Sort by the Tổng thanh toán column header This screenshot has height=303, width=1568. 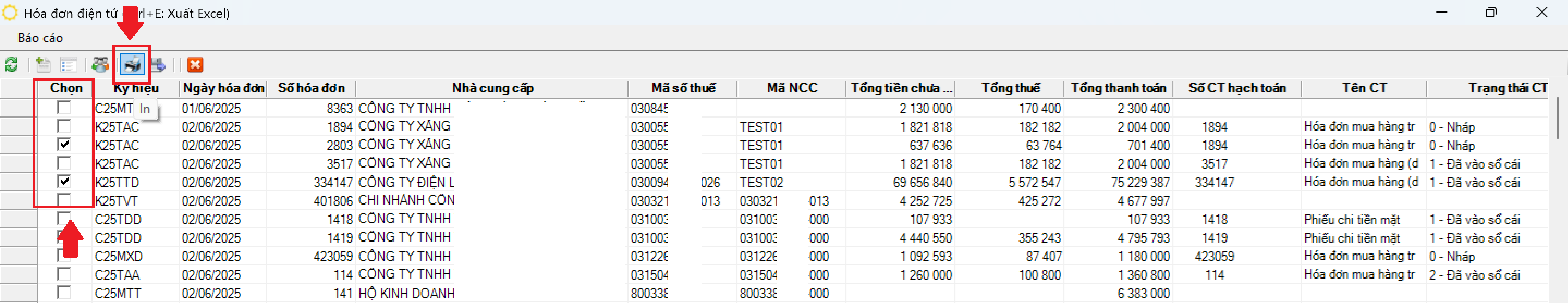point(1118,88)
